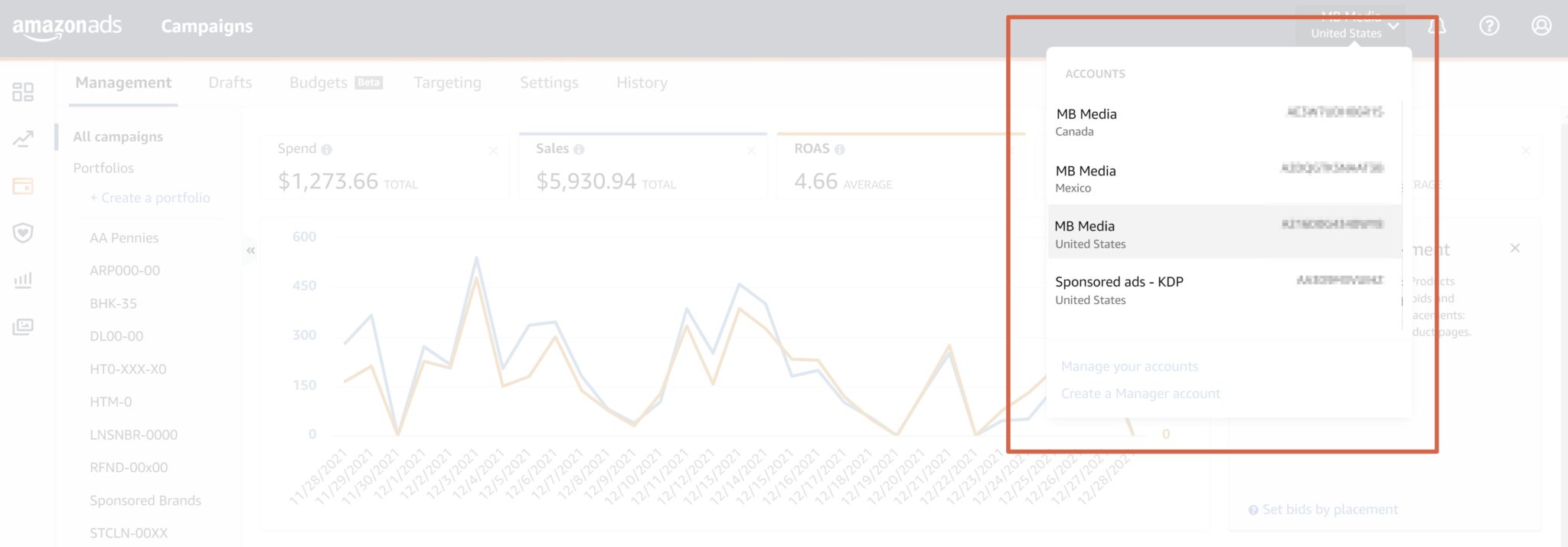1568x547 pixels.
Task: Collapse the portfolios side panel
Action: click(x=250, y=251)
